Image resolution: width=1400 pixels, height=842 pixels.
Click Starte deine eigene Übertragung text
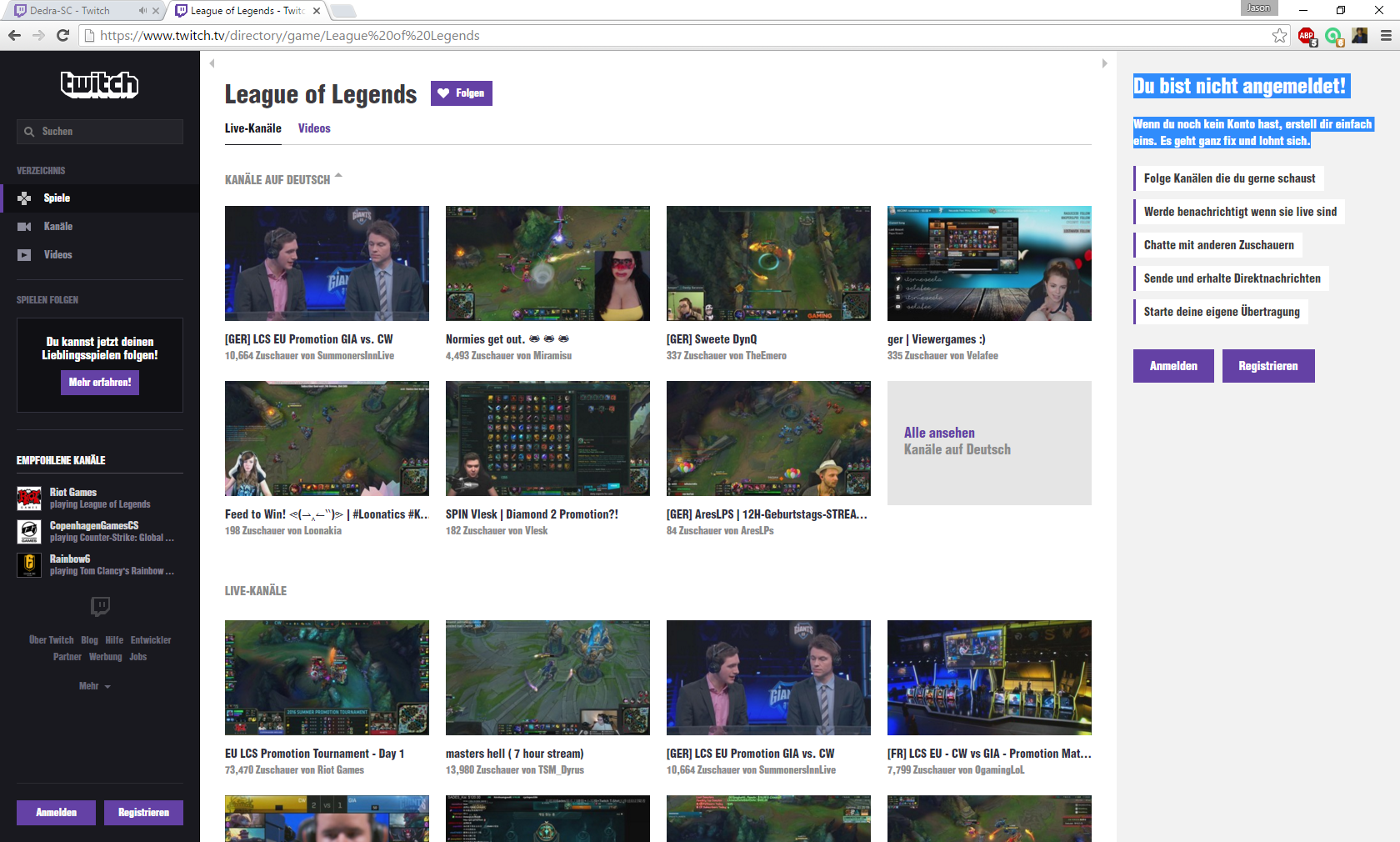pos(1222,312)
